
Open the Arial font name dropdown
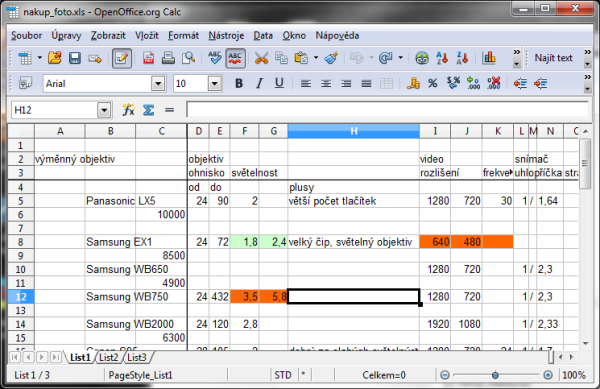tap(158, 83)
